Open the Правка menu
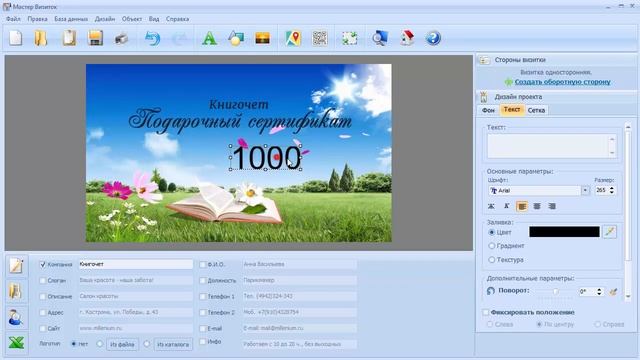This screenshot has height=360, width=640. pos(38,19)
